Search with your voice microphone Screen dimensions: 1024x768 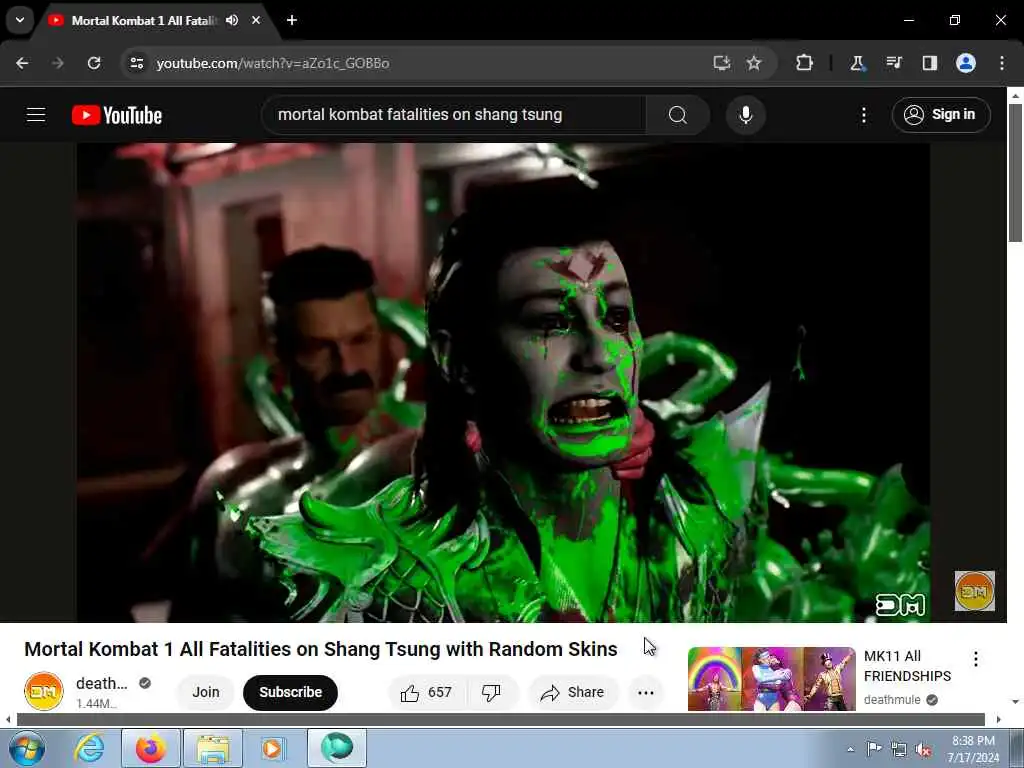click(x=745, y=115)
